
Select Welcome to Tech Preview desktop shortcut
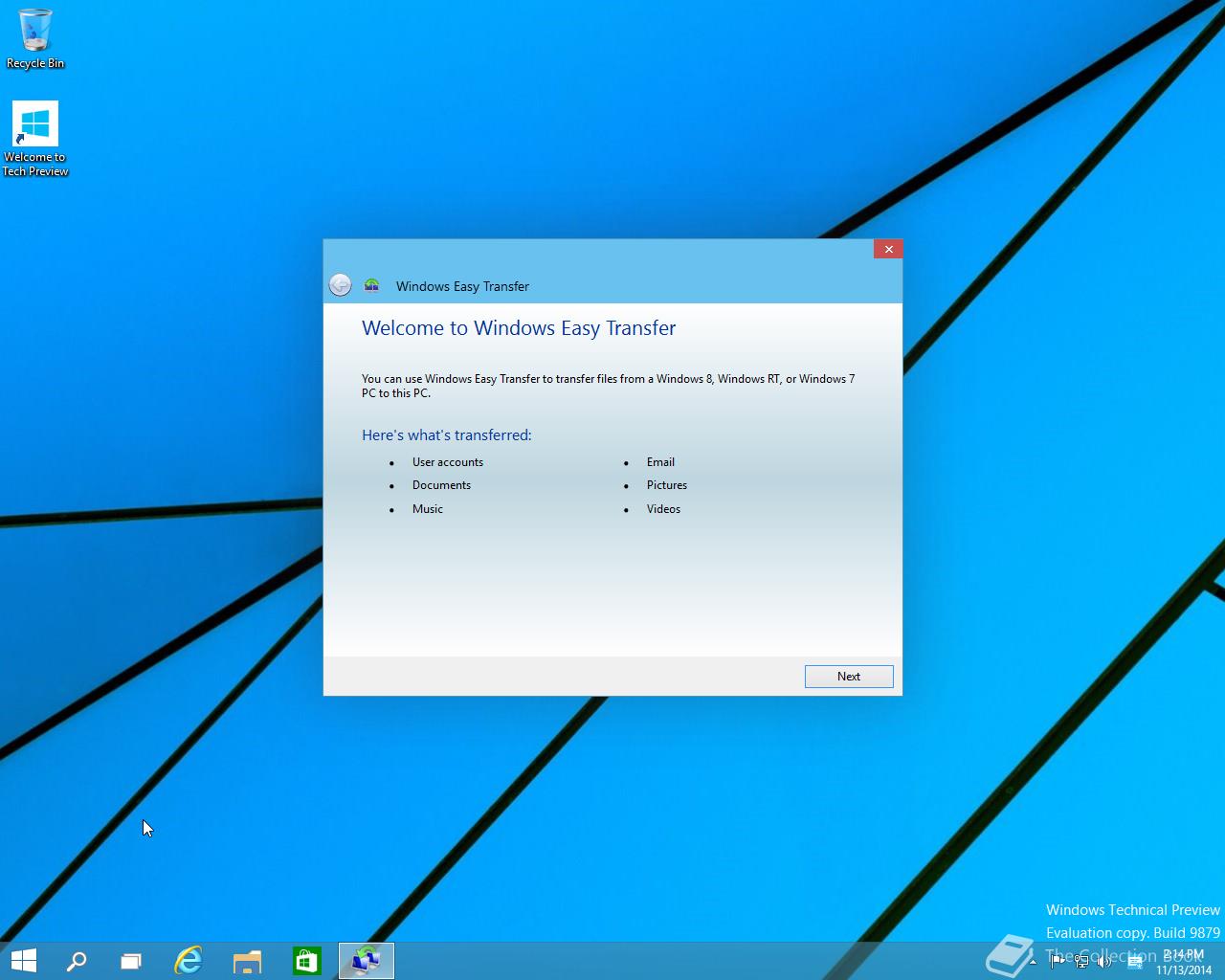coord(35,140)
